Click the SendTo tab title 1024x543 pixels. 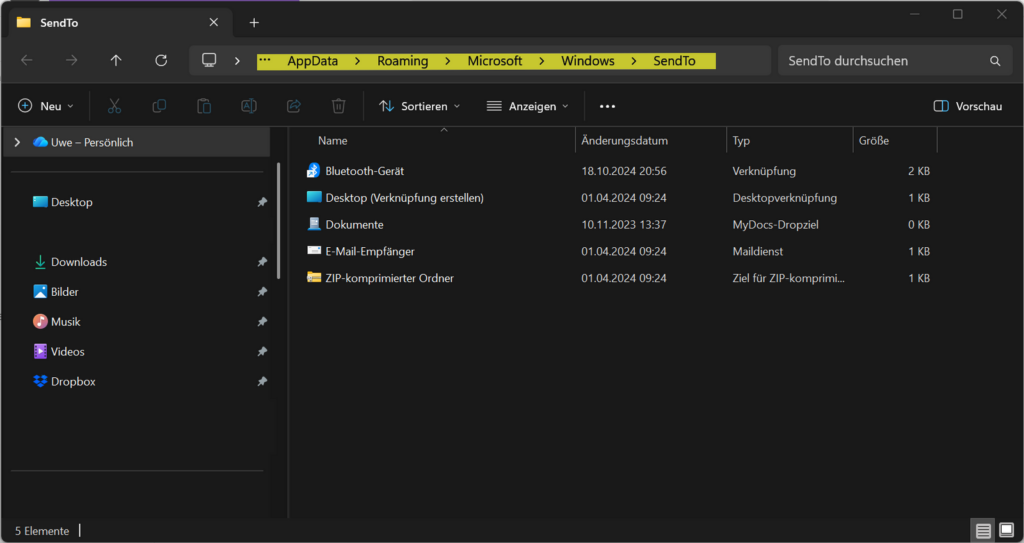[x=59, y=23]
